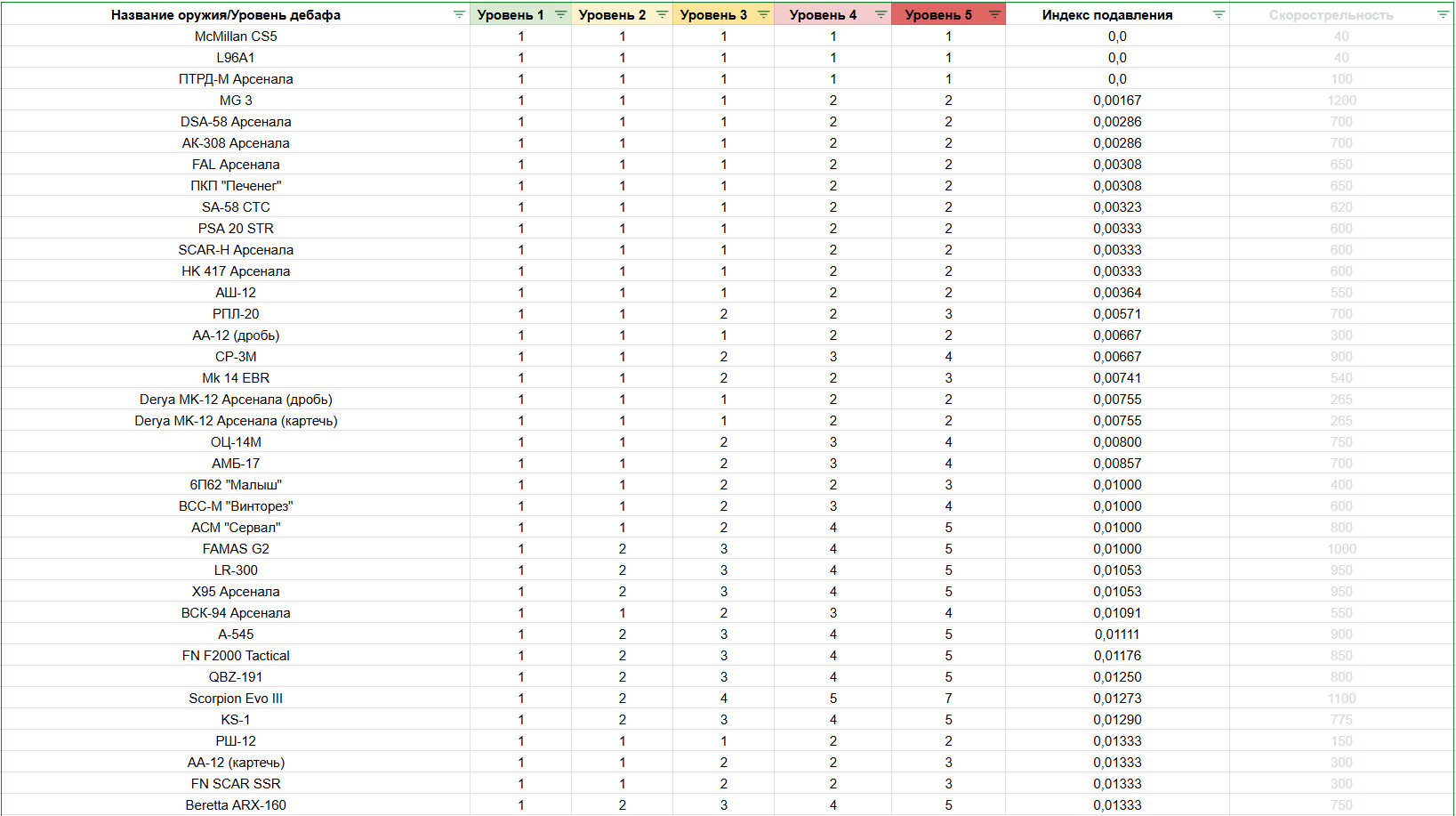Select the FN F2000 Tactical cell
The width and height of the screenshot is (1456, 816).
[236, 656]
